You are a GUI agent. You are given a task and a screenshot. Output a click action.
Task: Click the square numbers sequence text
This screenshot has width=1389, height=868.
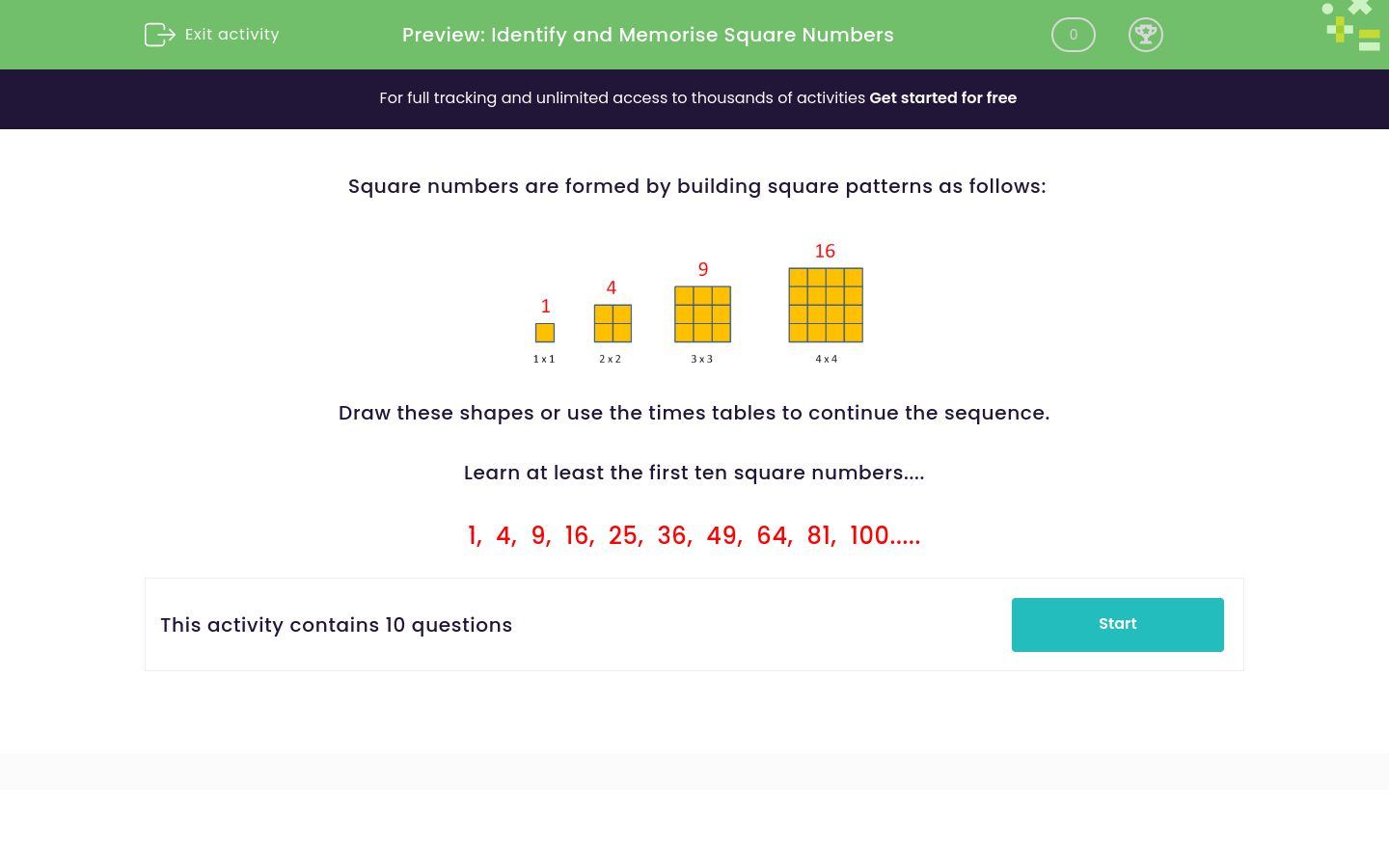(x=694, y=535)
